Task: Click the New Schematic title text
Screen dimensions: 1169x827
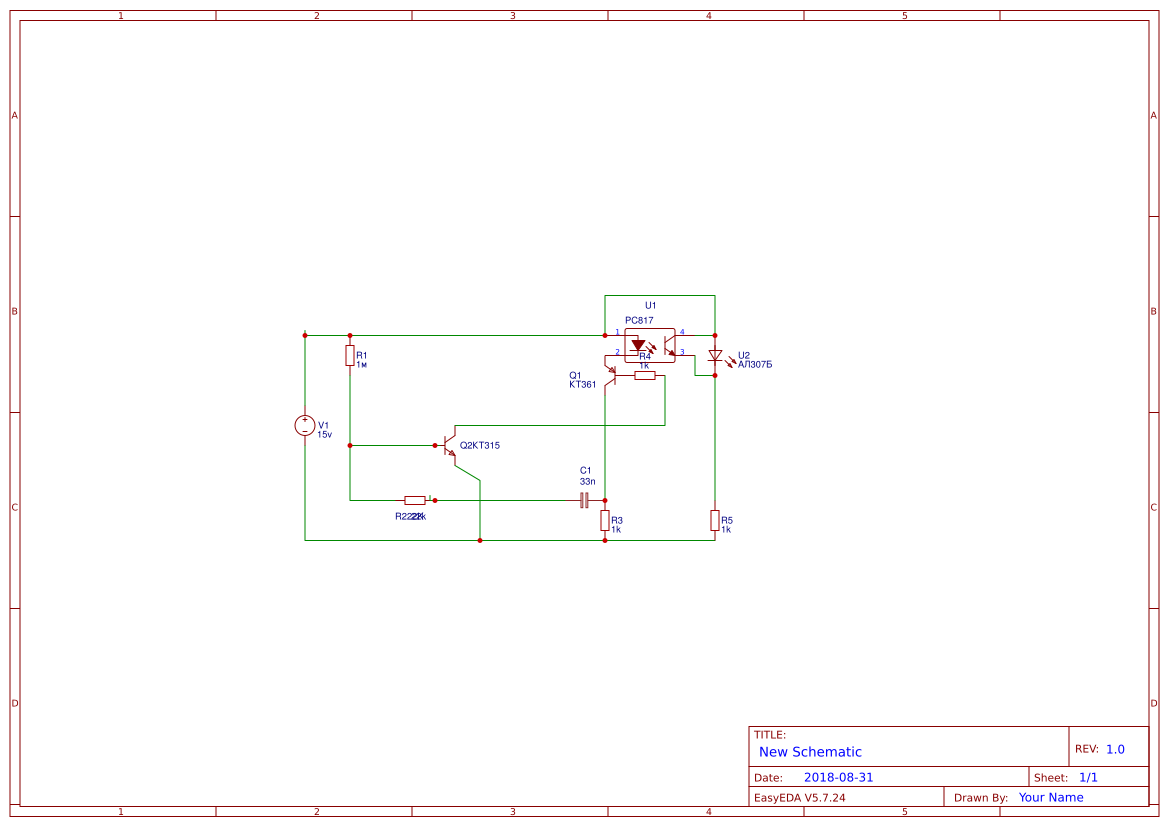Action: pos(810,751)
